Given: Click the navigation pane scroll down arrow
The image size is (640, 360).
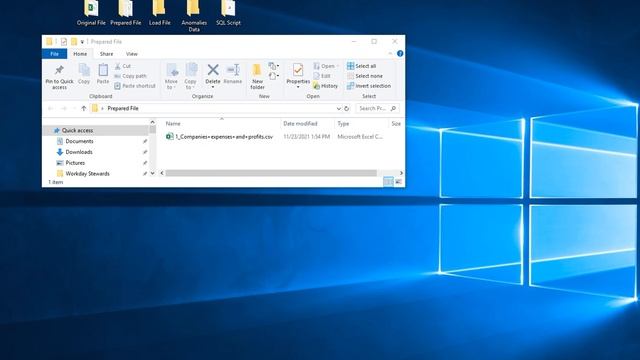Looking at the screenshot, I should pos(152,173).
